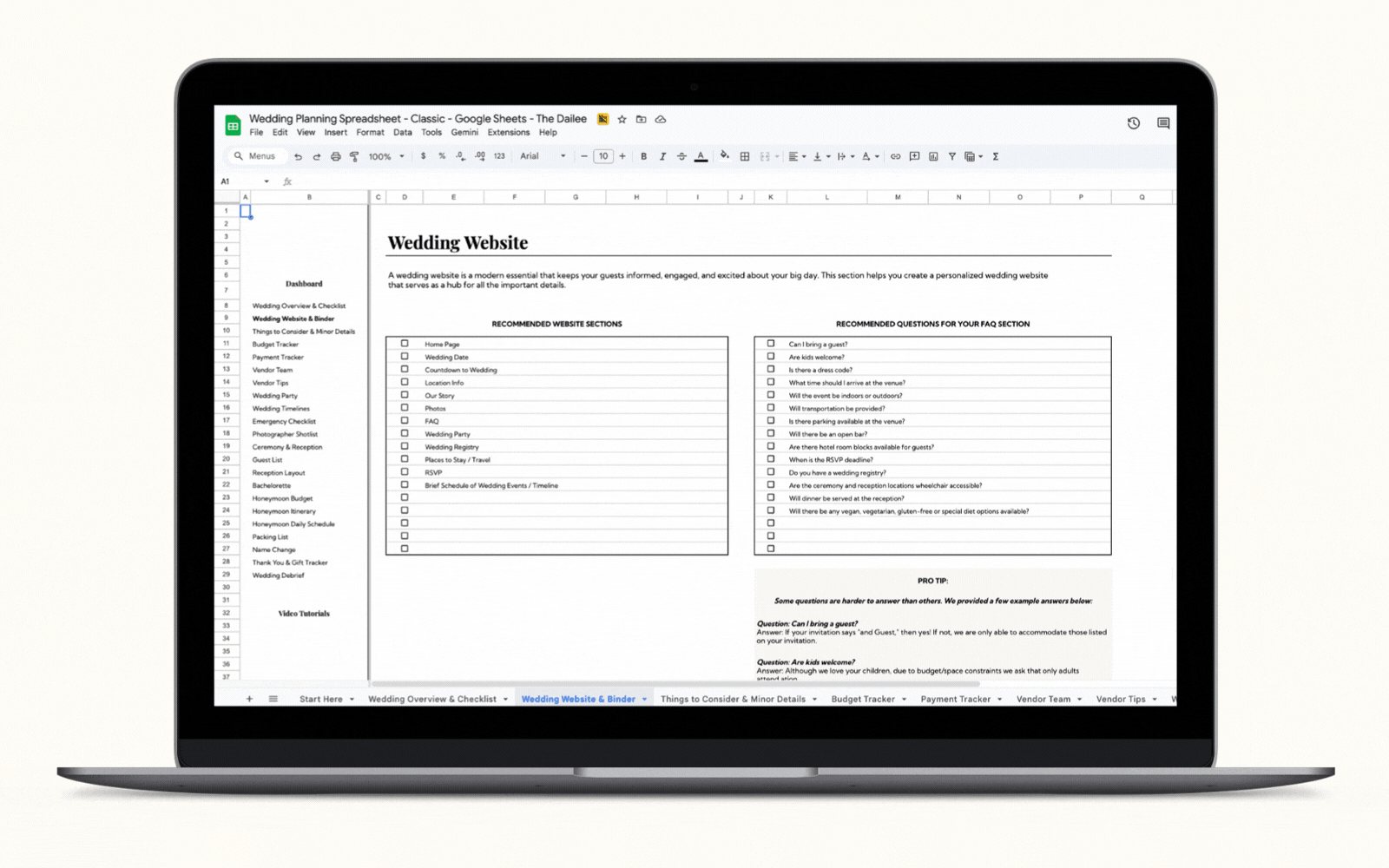The height and width of the screenshot is (868, 1389).
Task: Expand the Budget Tracker tab arrow
Action: (904, 699)
